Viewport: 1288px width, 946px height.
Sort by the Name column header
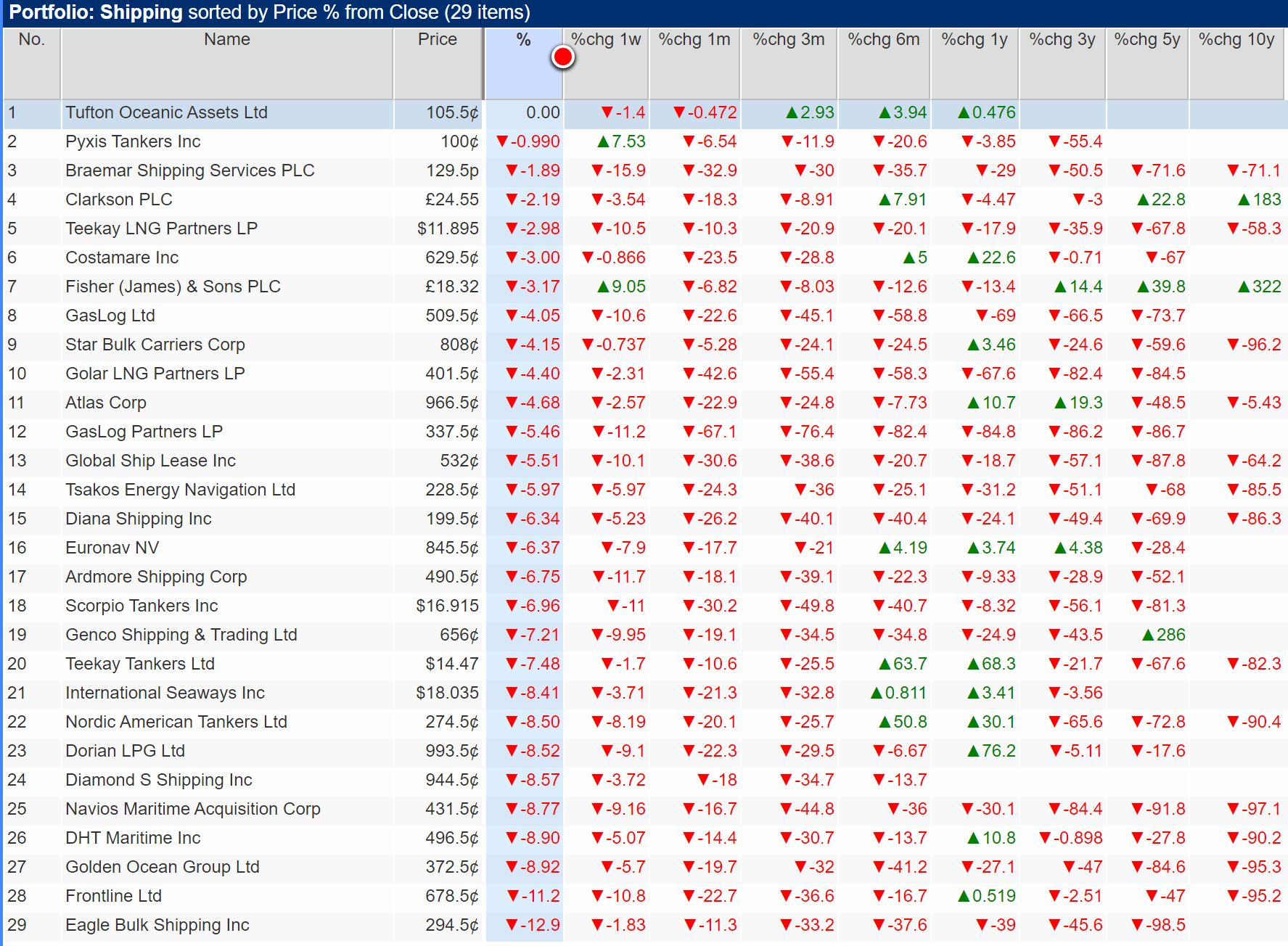point(227,63)
